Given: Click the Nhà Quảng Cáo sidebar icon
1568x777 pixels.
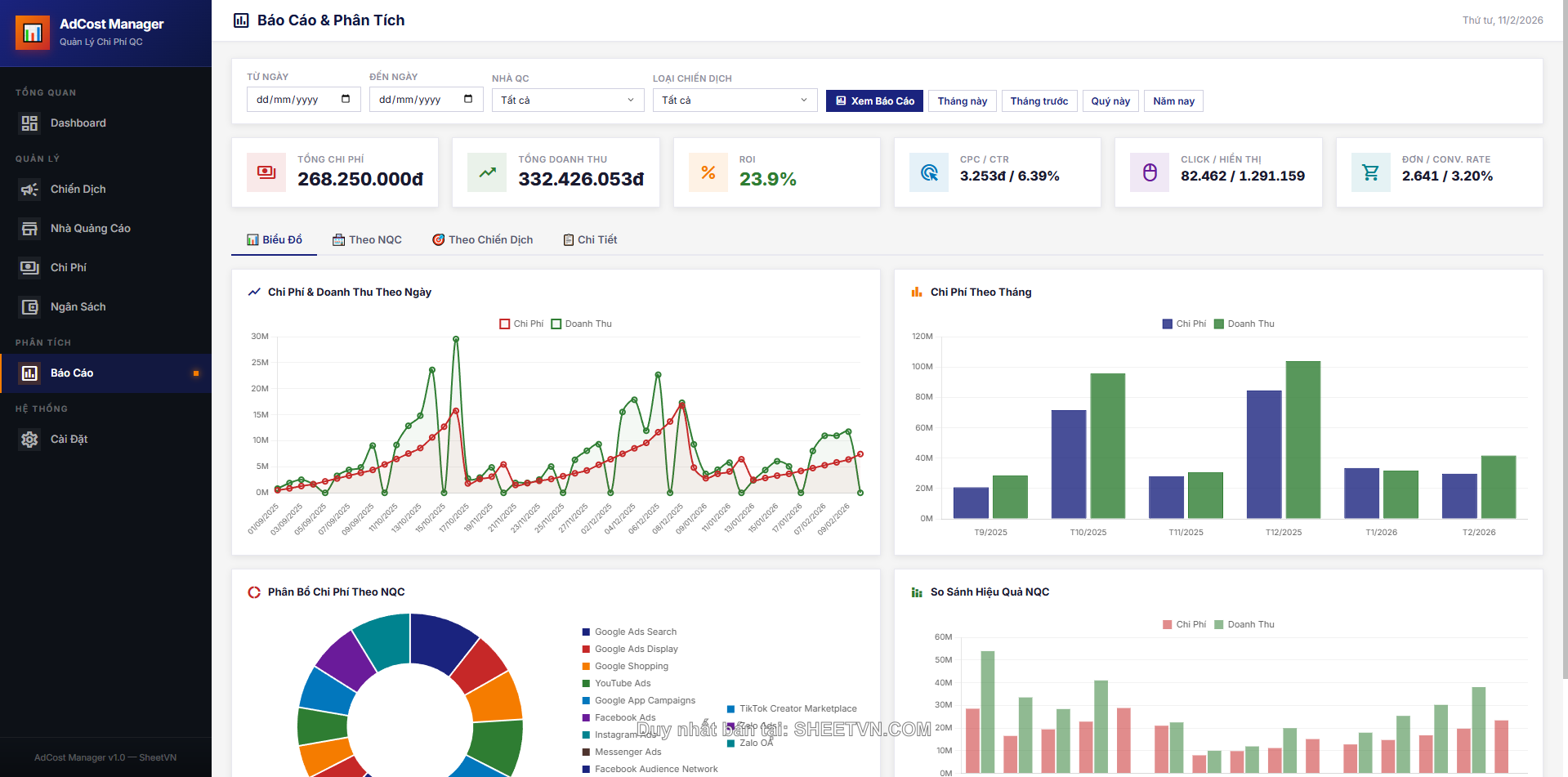Looking at the screenshot, I should pos(29,228).
